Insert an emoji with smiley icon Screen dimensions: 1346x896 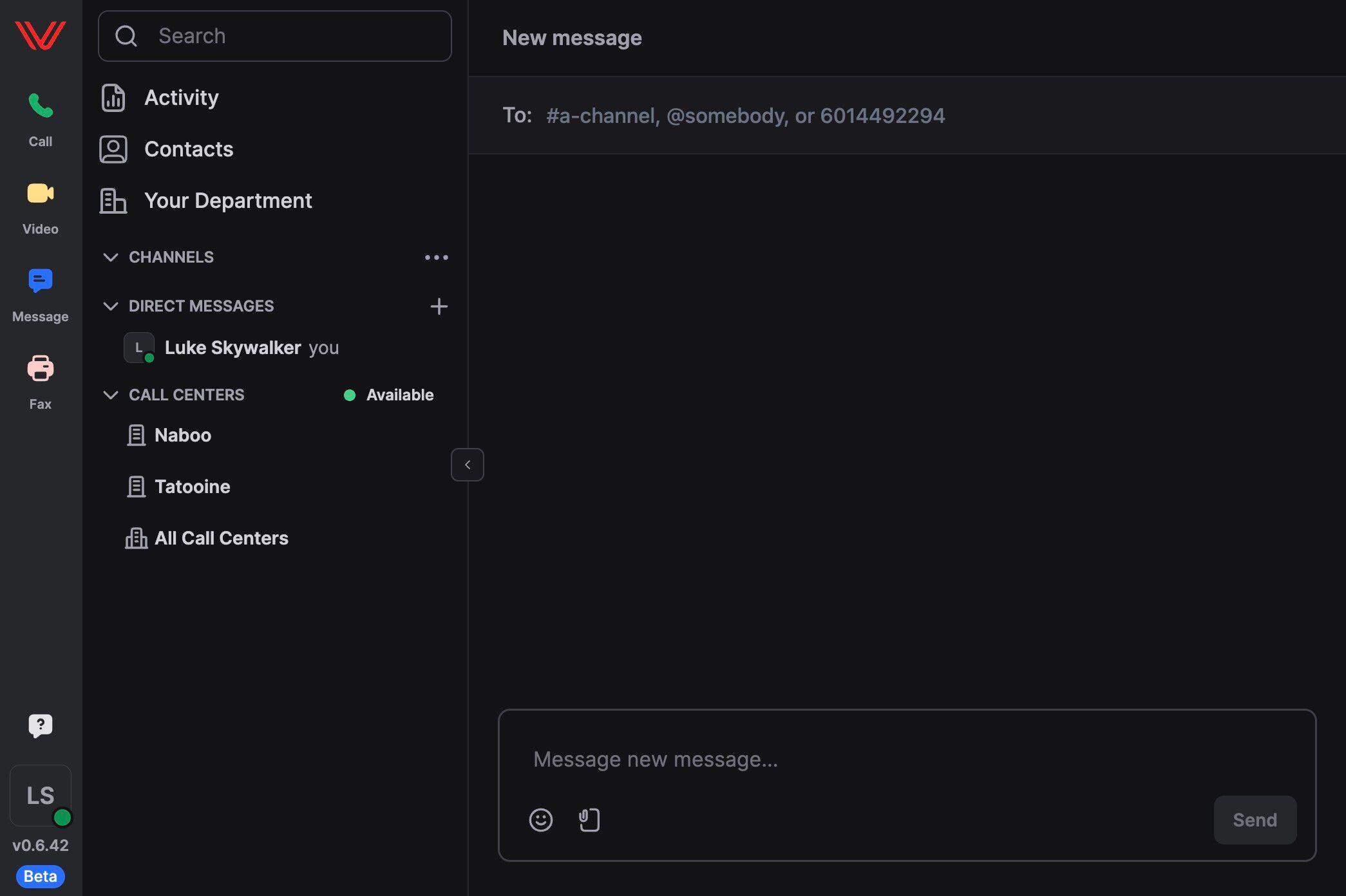[x=540, y=819]
